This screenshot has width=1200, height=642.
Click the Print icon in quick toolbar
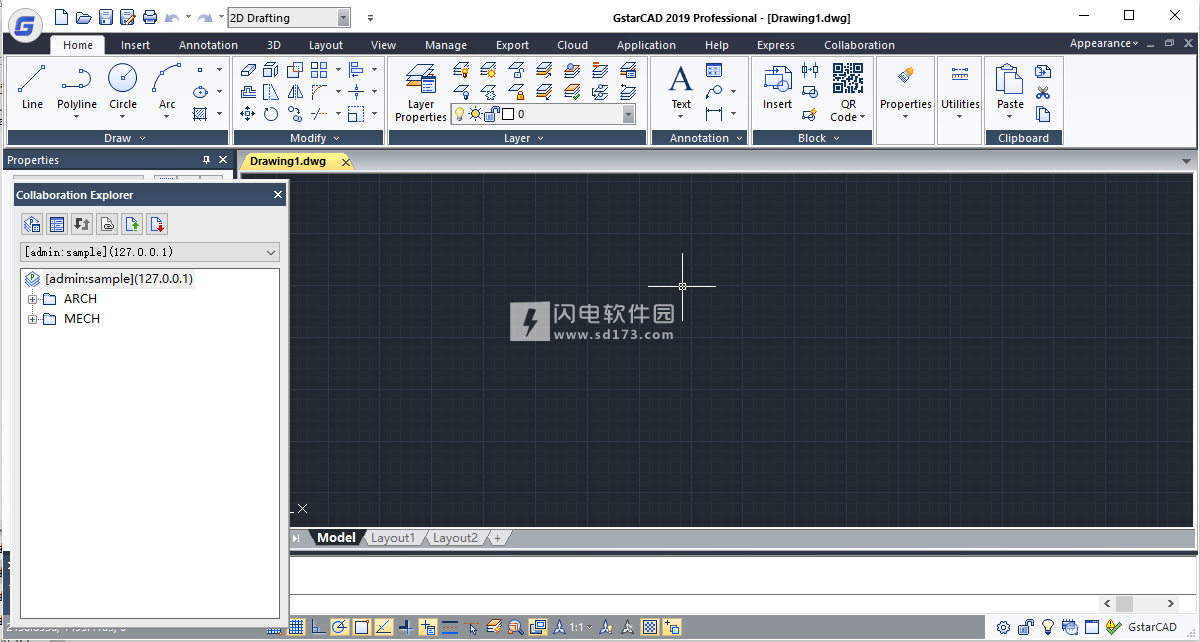pyautogui.click(x=150, y=17)
